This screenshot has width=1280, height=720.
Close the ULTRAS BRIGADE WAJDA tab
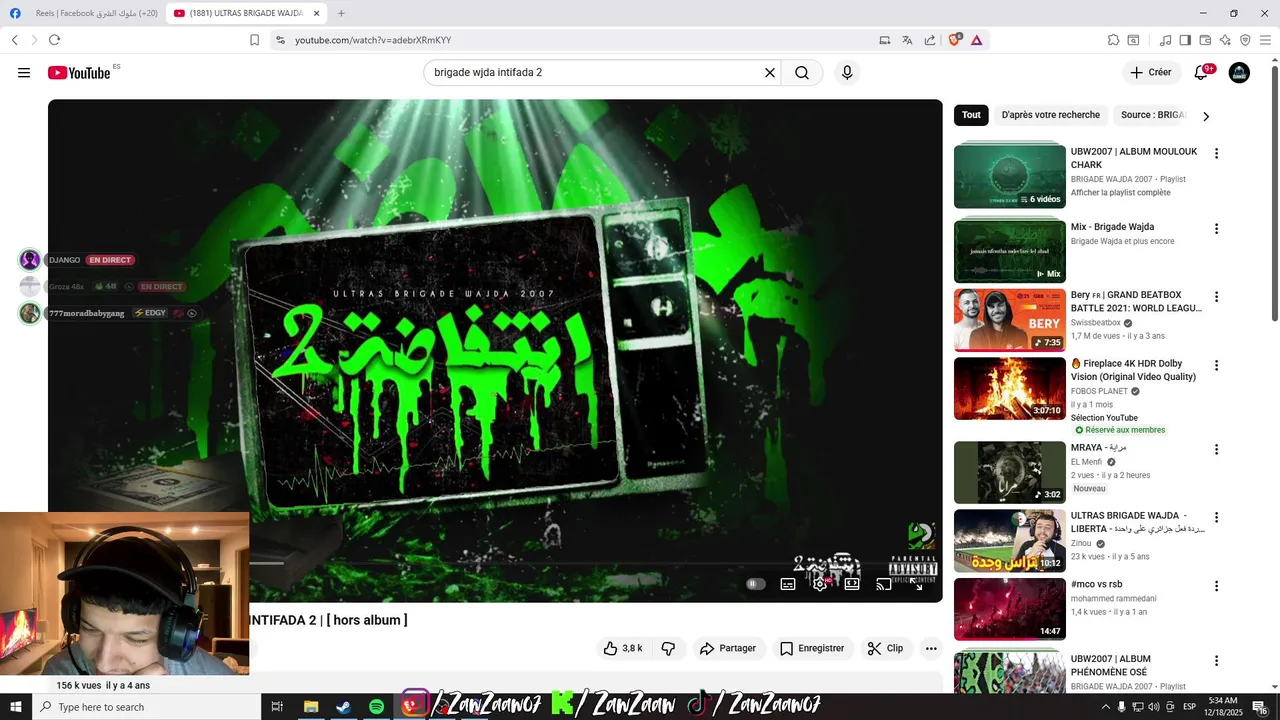pos(317,13)
